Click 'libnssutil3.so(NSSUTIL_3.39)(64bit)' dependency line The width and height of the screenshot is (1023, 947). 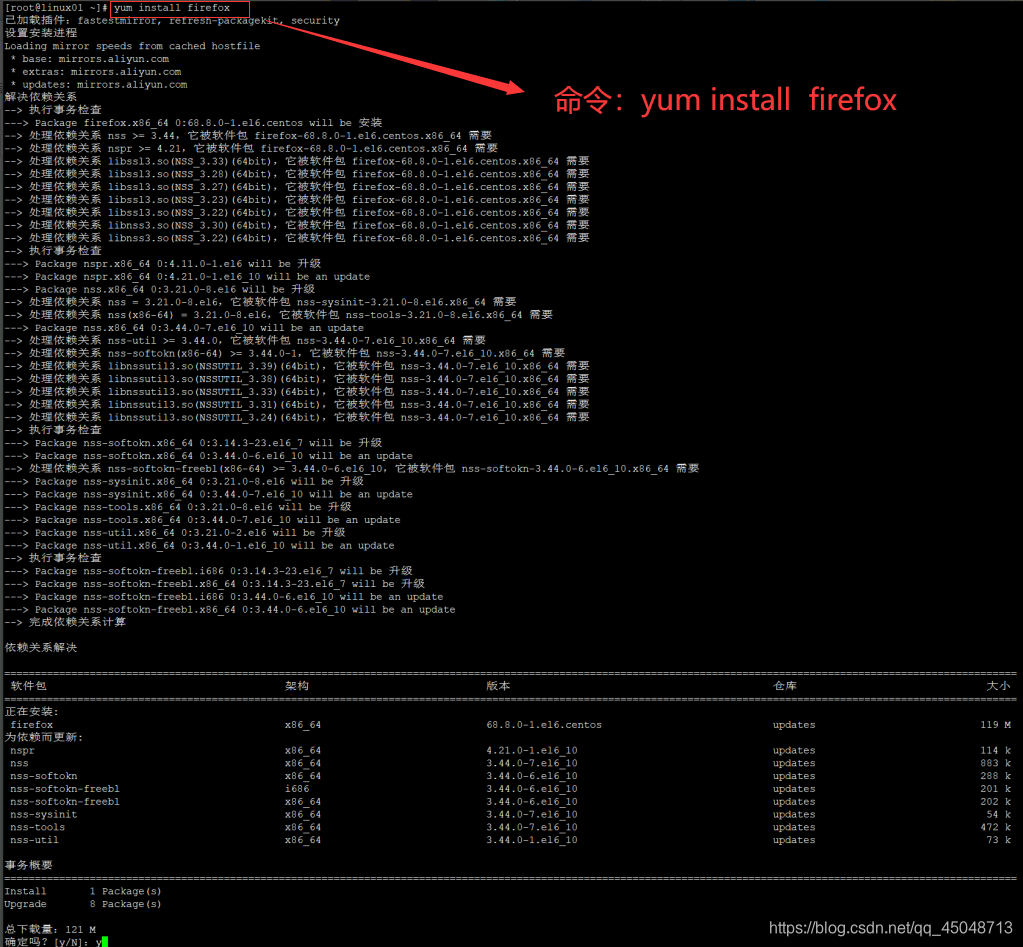point(297,366)
